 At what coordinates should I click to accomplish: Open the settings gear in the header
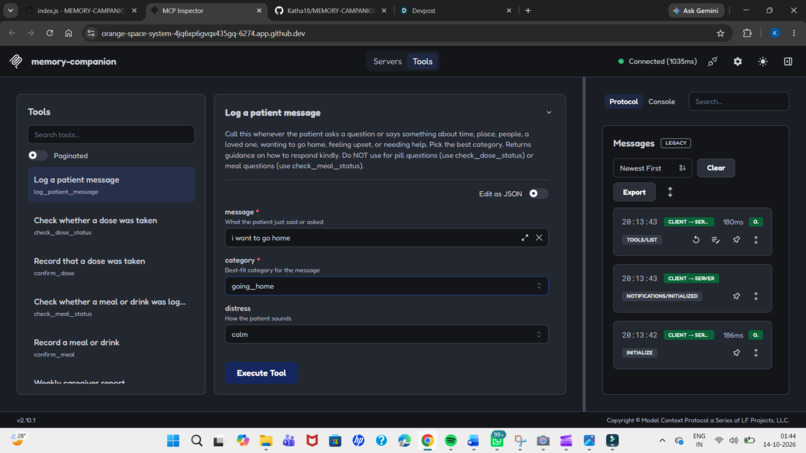click(738, 61)
